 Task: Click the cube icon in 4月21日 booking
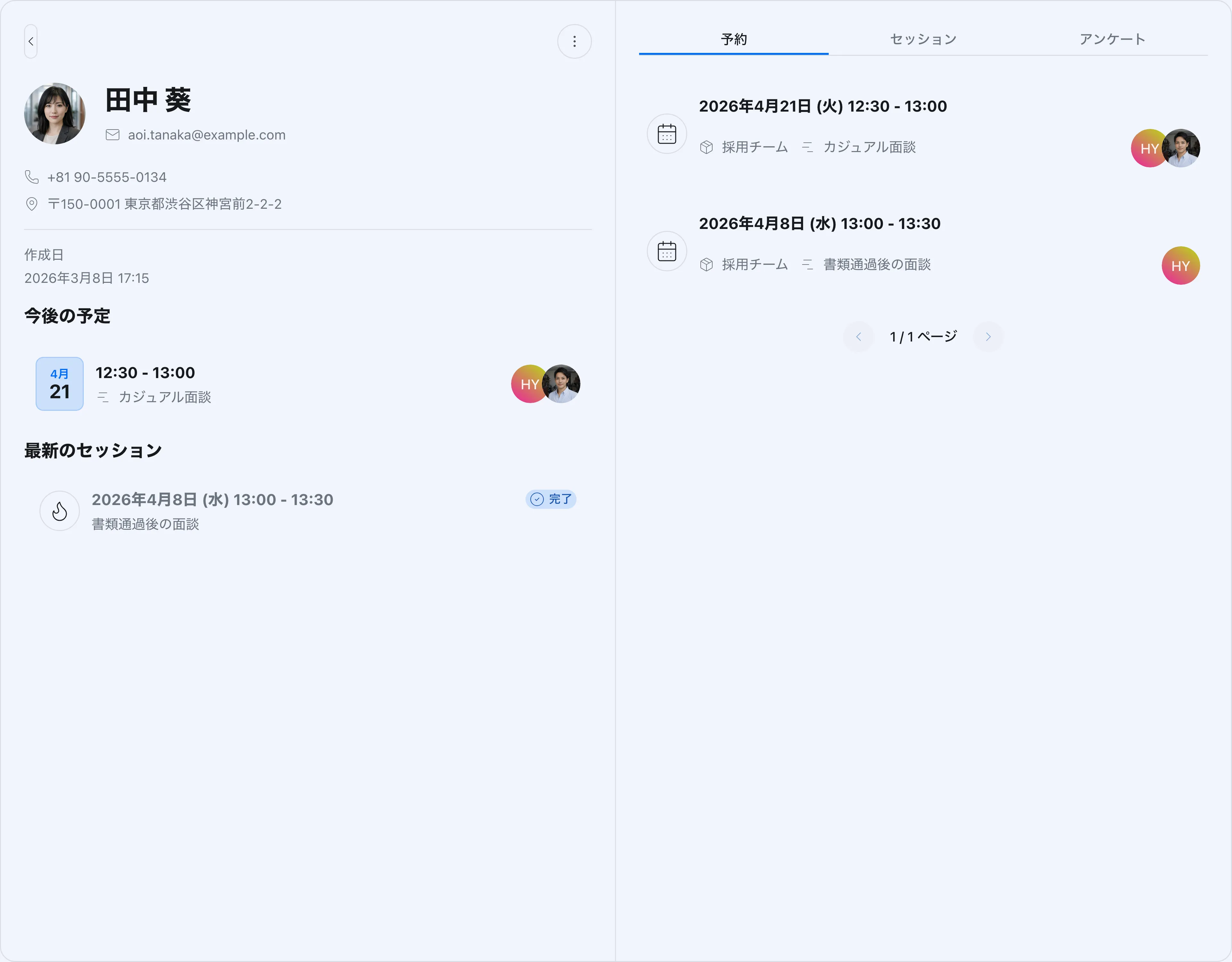pos(706,147)
